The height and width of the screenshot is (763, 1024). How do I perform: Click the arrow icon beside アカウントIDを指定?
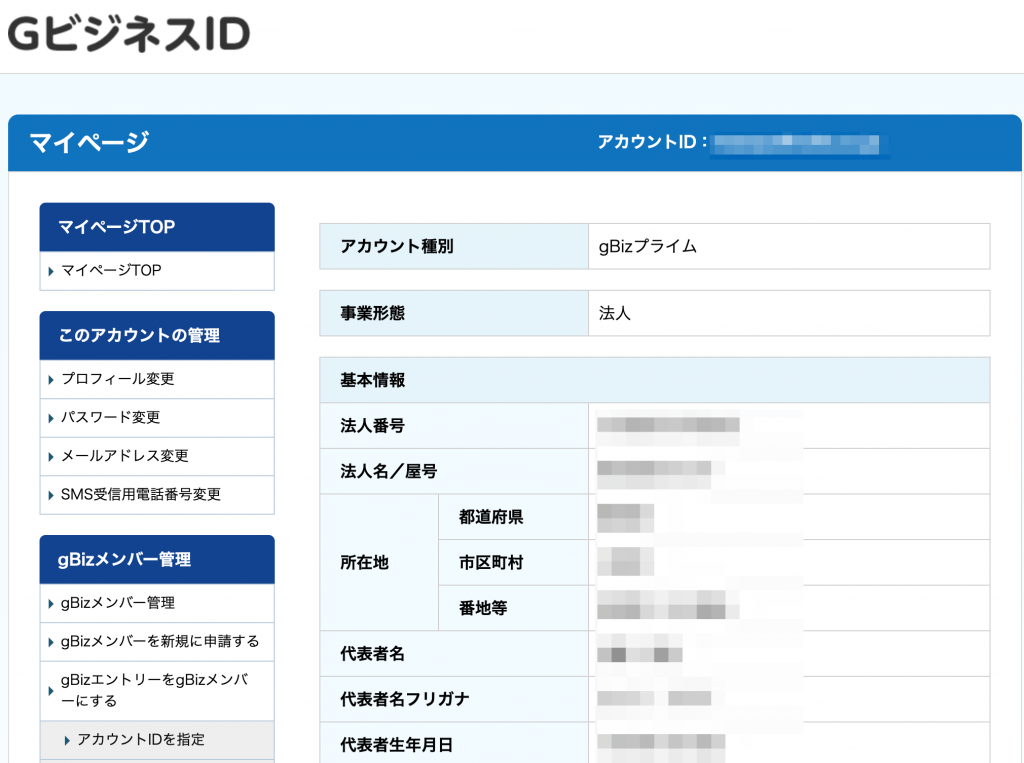pos(67,740)
